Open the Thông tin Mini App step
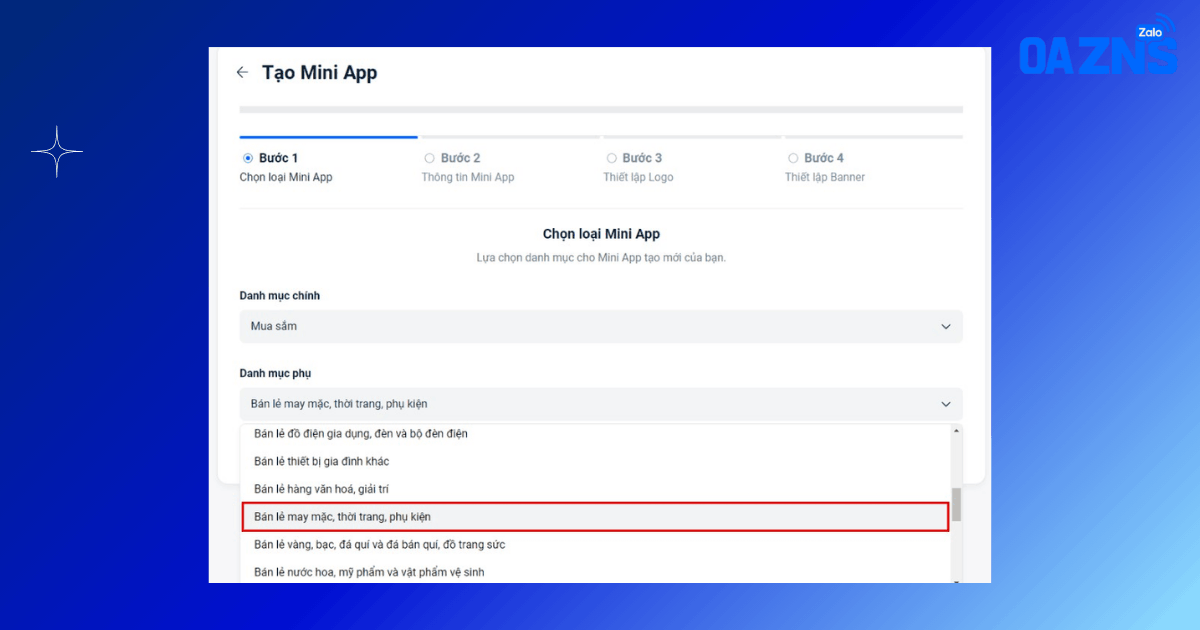The image size is (1200, 630). [468, 177]
